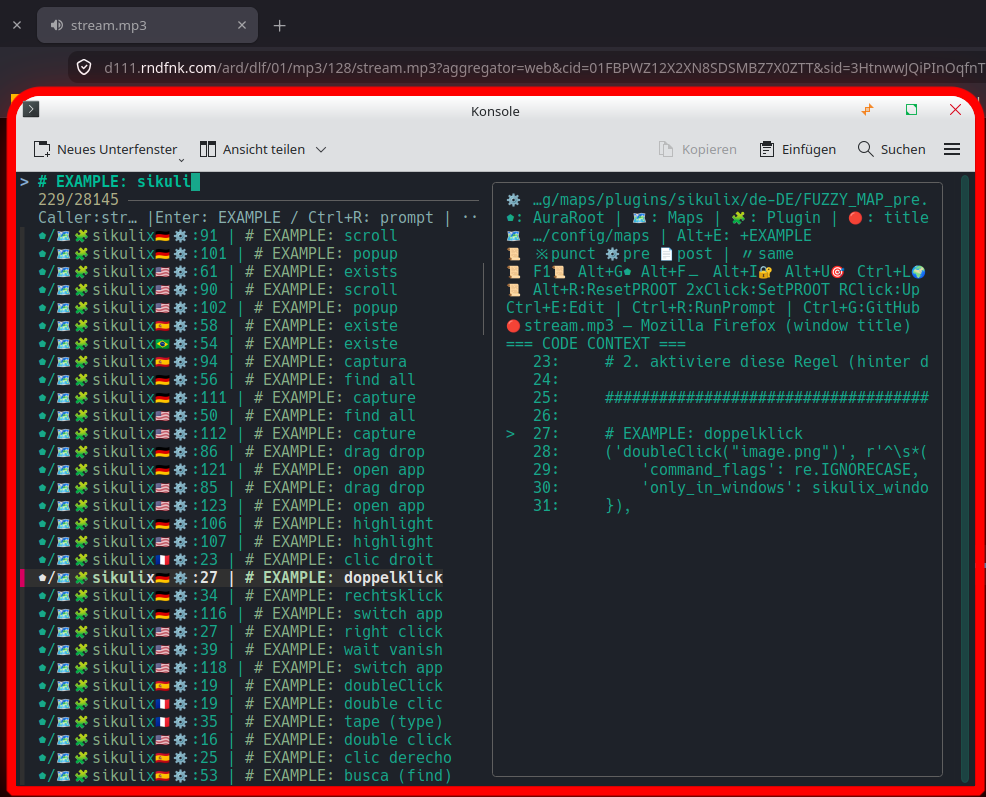Select row ':35 | # EXAMPLE: tape (type)'
986x797 pixels.
click(x=240, y=722)
